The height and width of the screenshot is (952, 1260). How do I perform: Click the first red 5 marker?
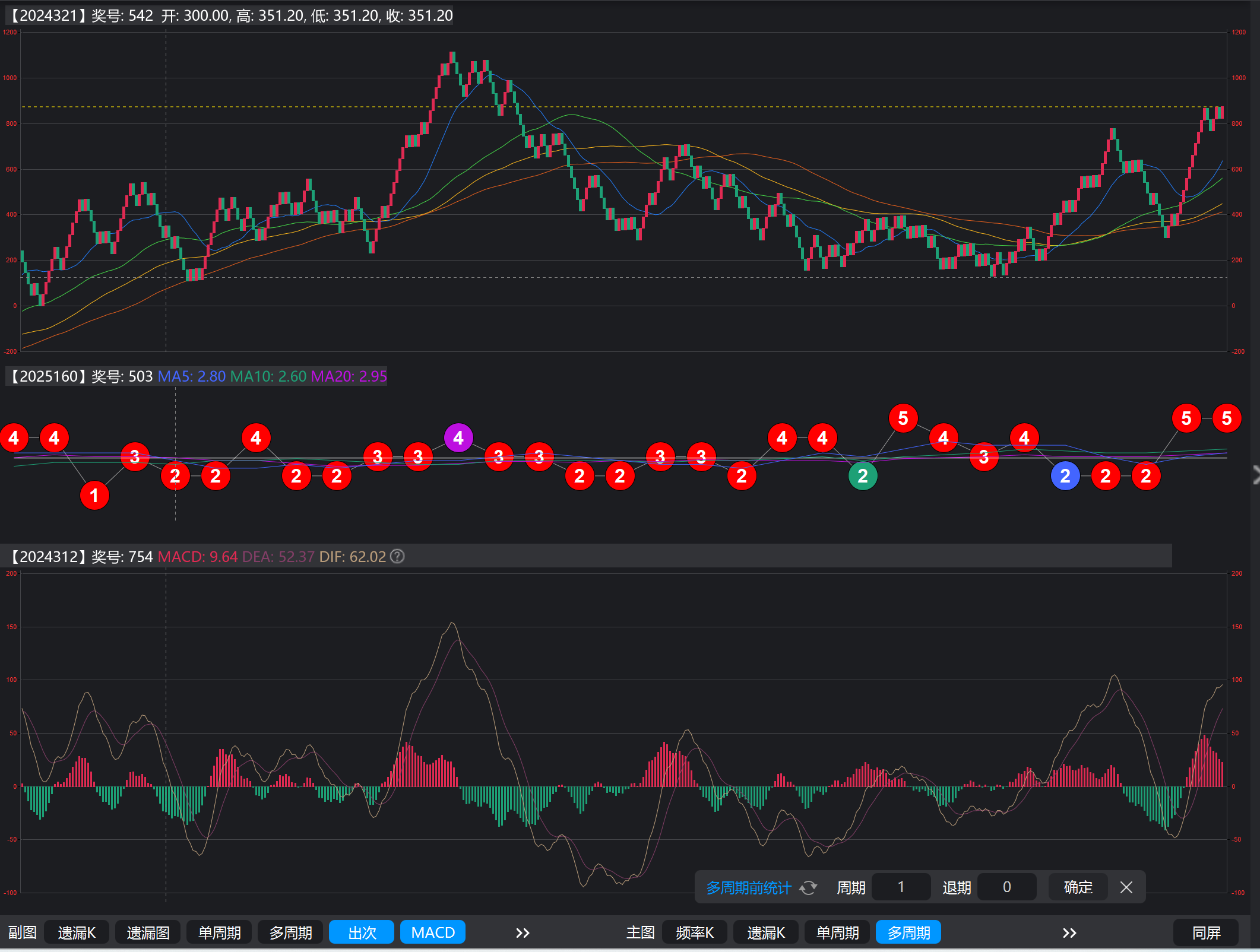tap(903, 418)
